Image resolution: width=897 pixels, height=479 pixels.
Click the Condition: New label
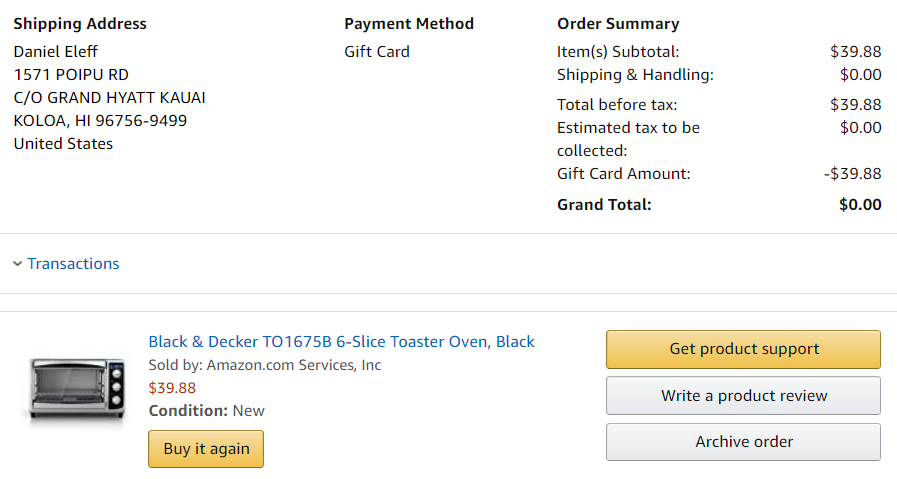pyautogui.click(x=207, y=411)
